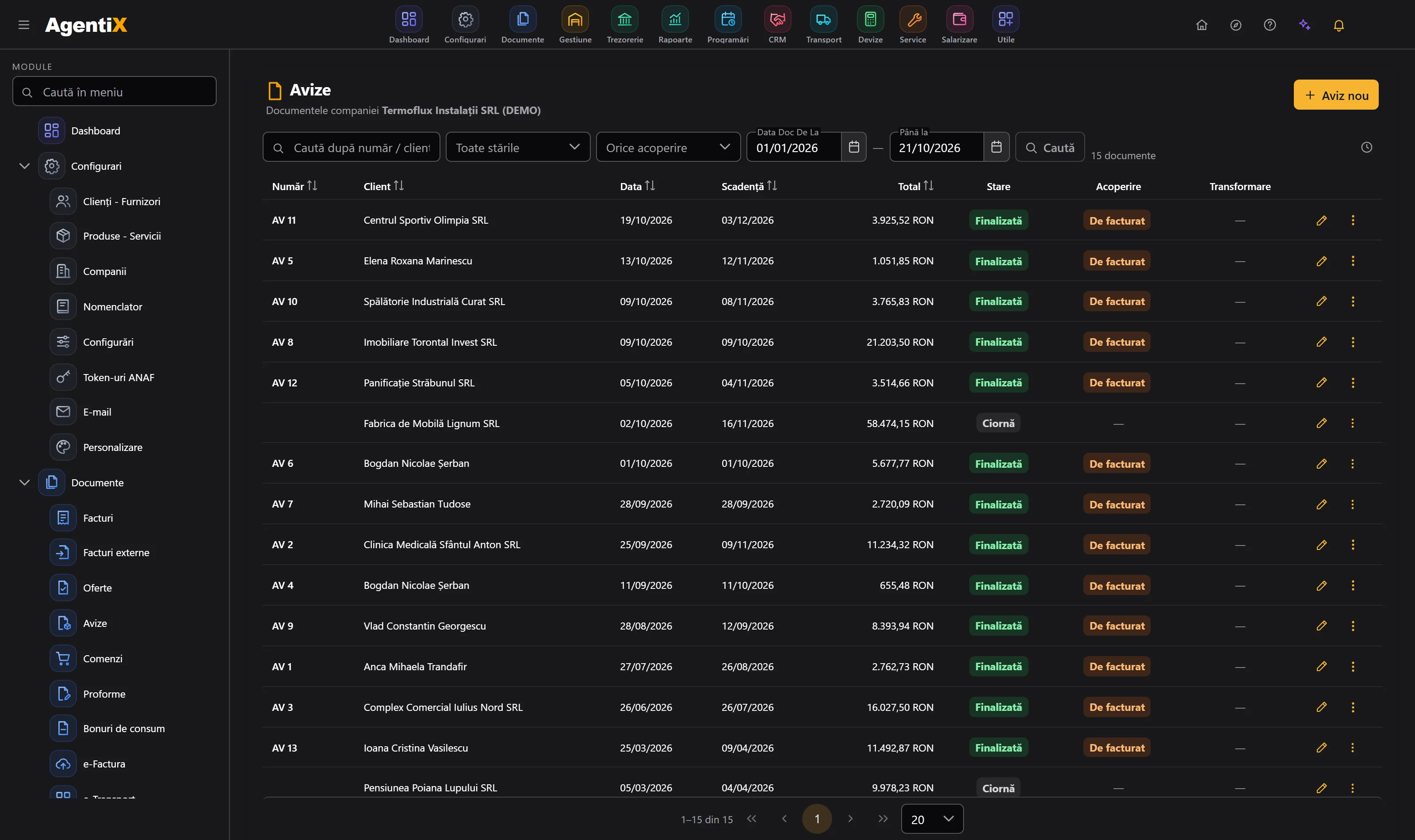Image resolution: width=1415 pixels, height=840 pixels.
Task: Open Token-uri ANAF in sidebar
Action: click(x=119, y=378)
